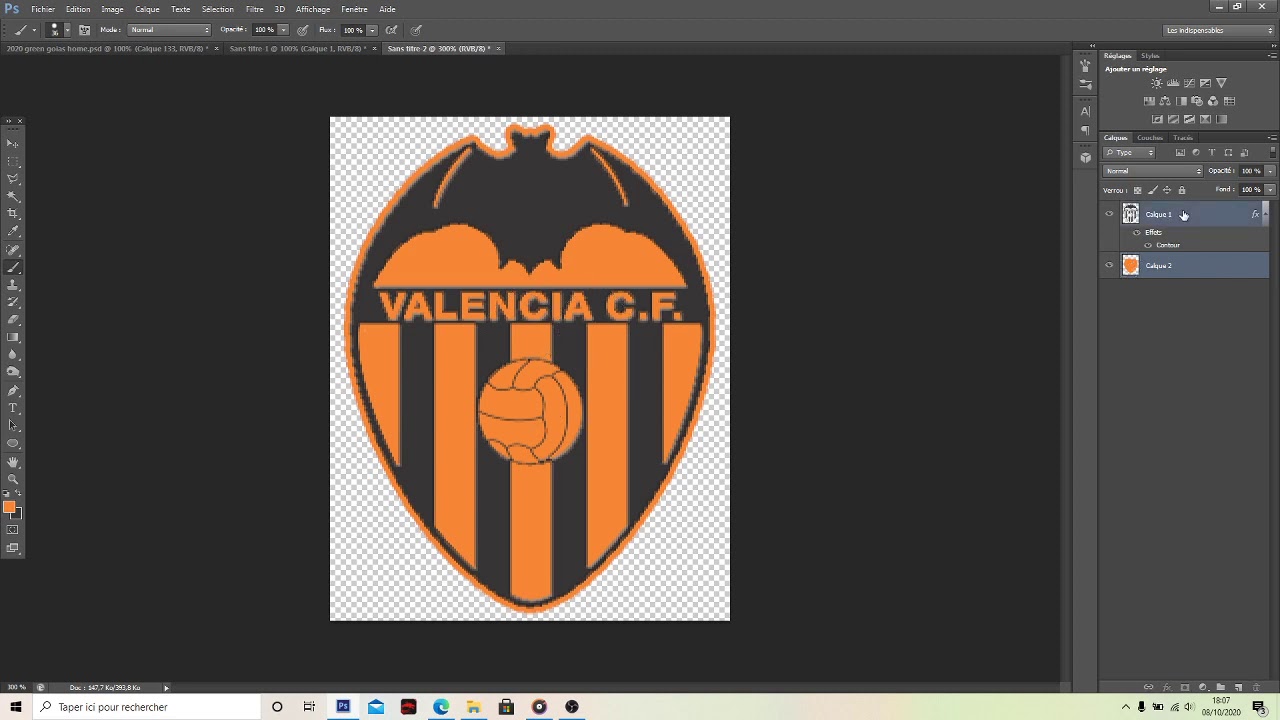Open the 3D panel cube icon
The height and width of the screenshot is (720, 1280).
[x=1086, y=157]
